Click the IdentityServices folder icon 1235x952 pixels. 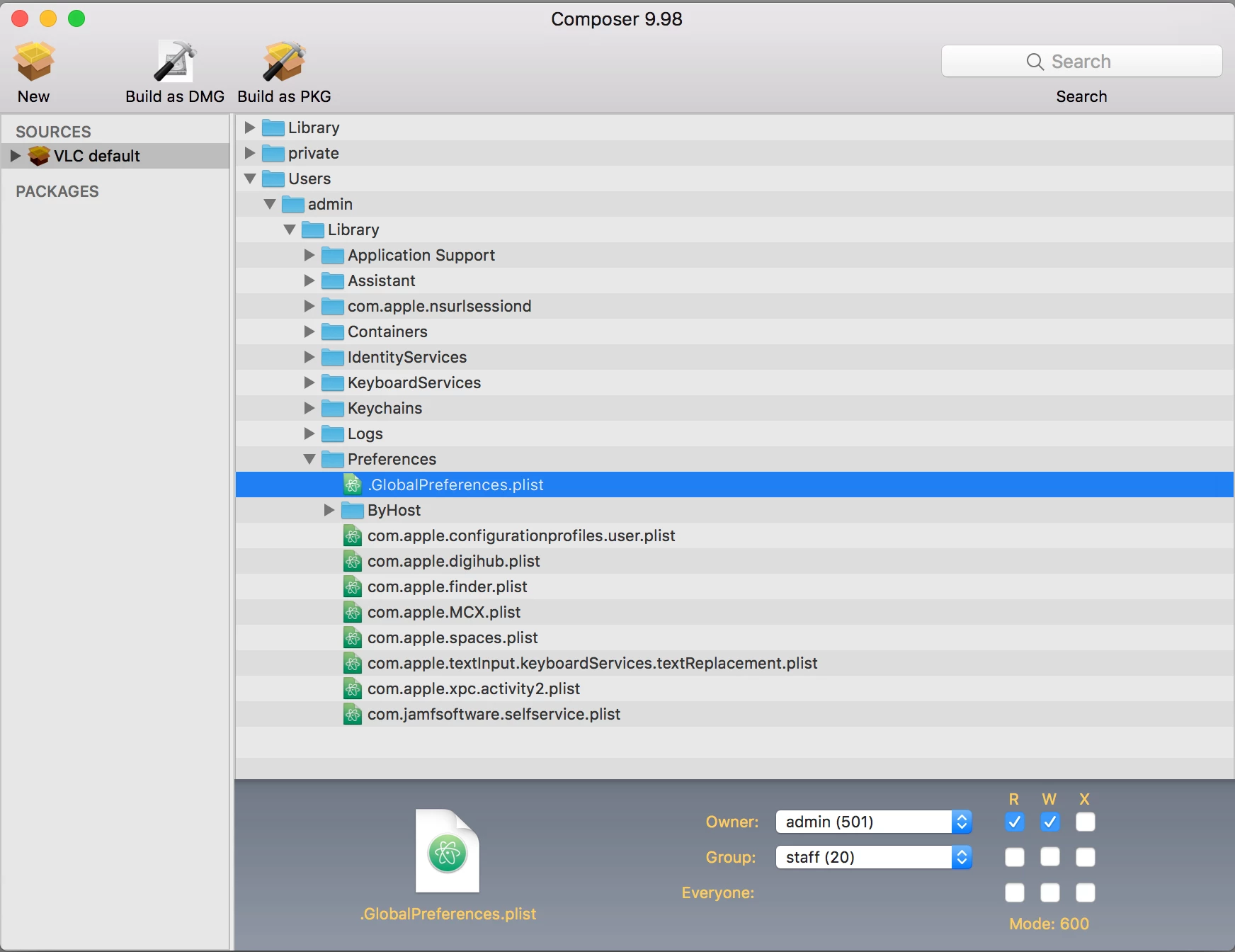(333, 358)
